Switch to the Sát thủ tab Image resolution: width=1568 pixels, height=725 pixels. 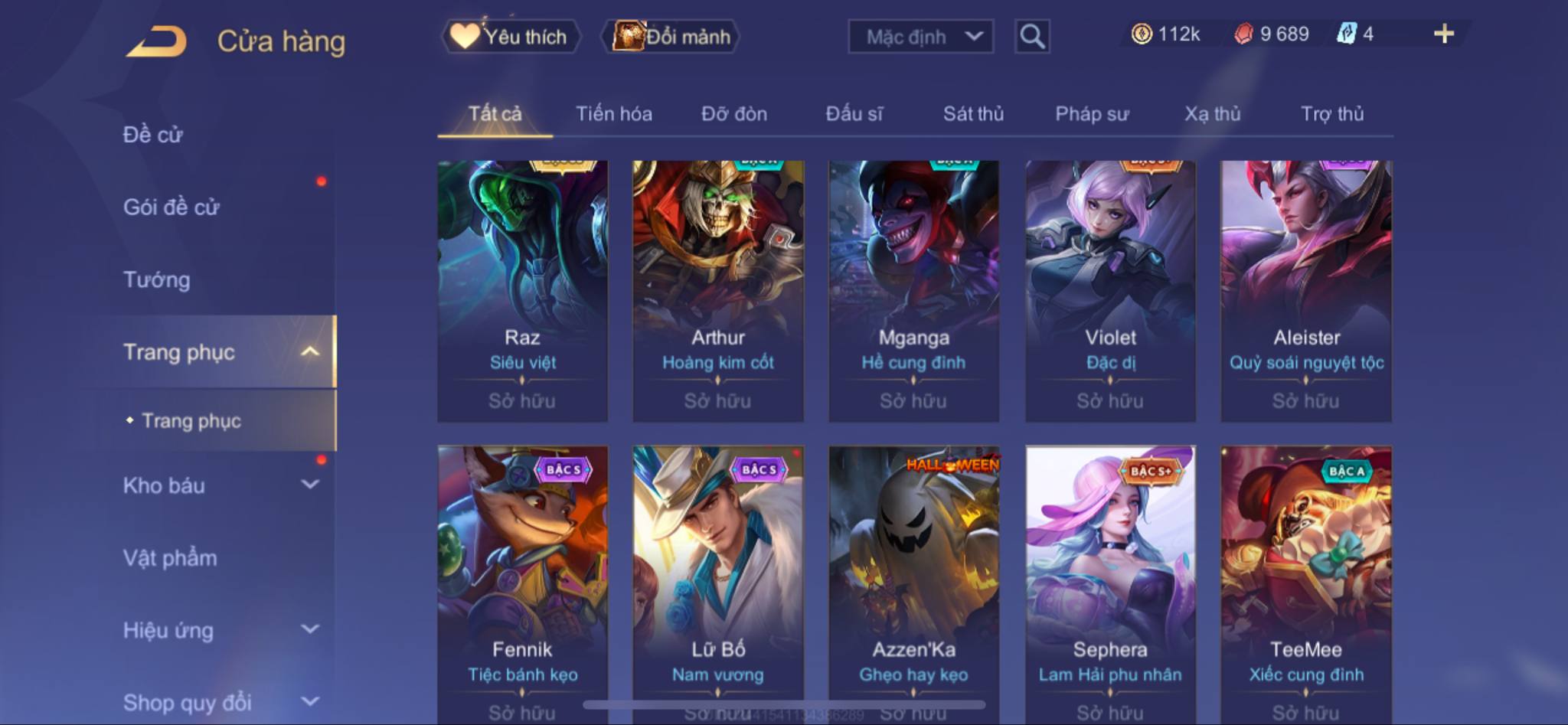(x=972, y=114)
